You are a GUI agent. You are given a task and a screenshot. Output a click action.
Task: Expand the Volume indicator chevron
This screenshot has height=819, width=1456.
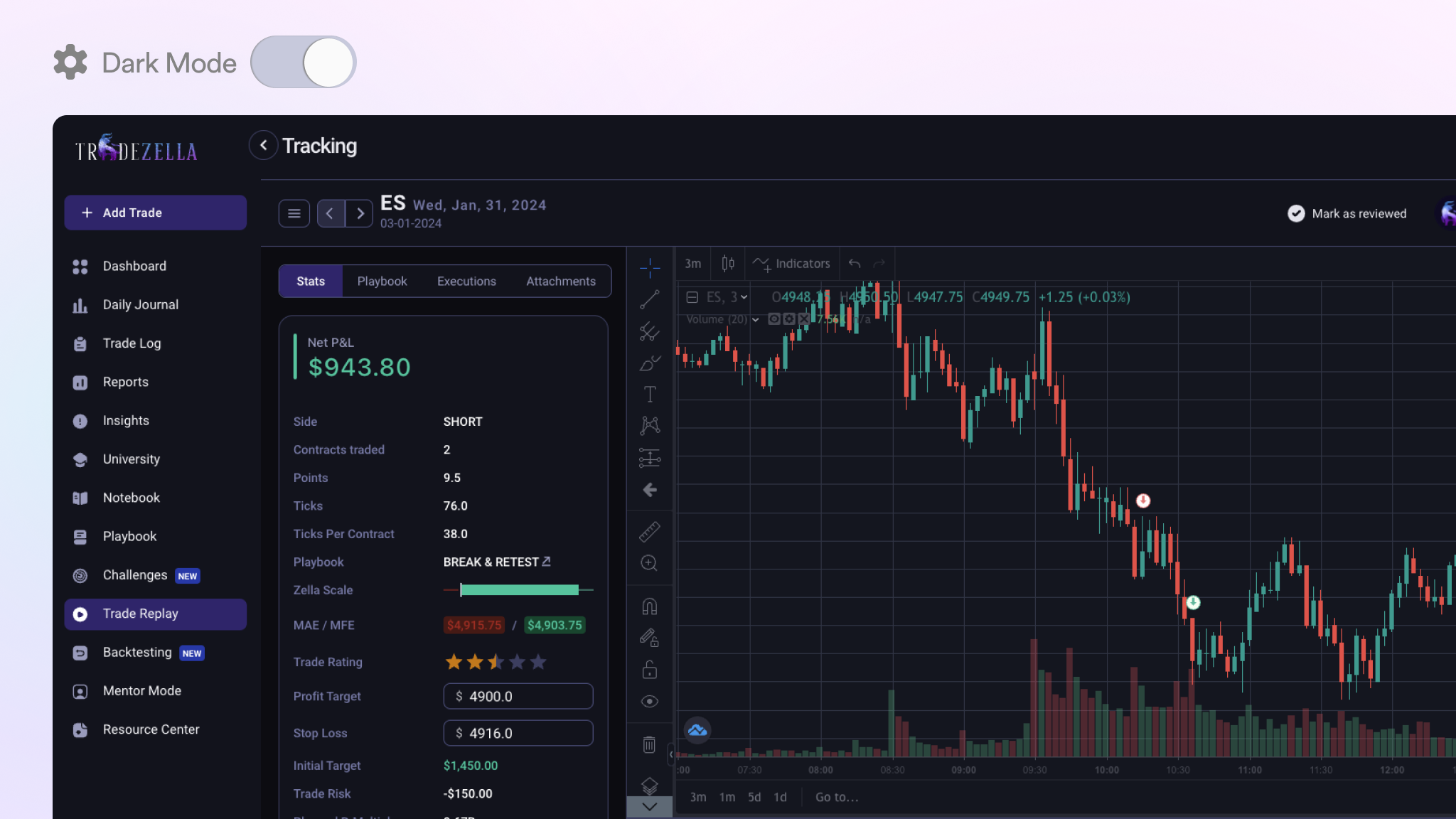[x=755, y=320]
